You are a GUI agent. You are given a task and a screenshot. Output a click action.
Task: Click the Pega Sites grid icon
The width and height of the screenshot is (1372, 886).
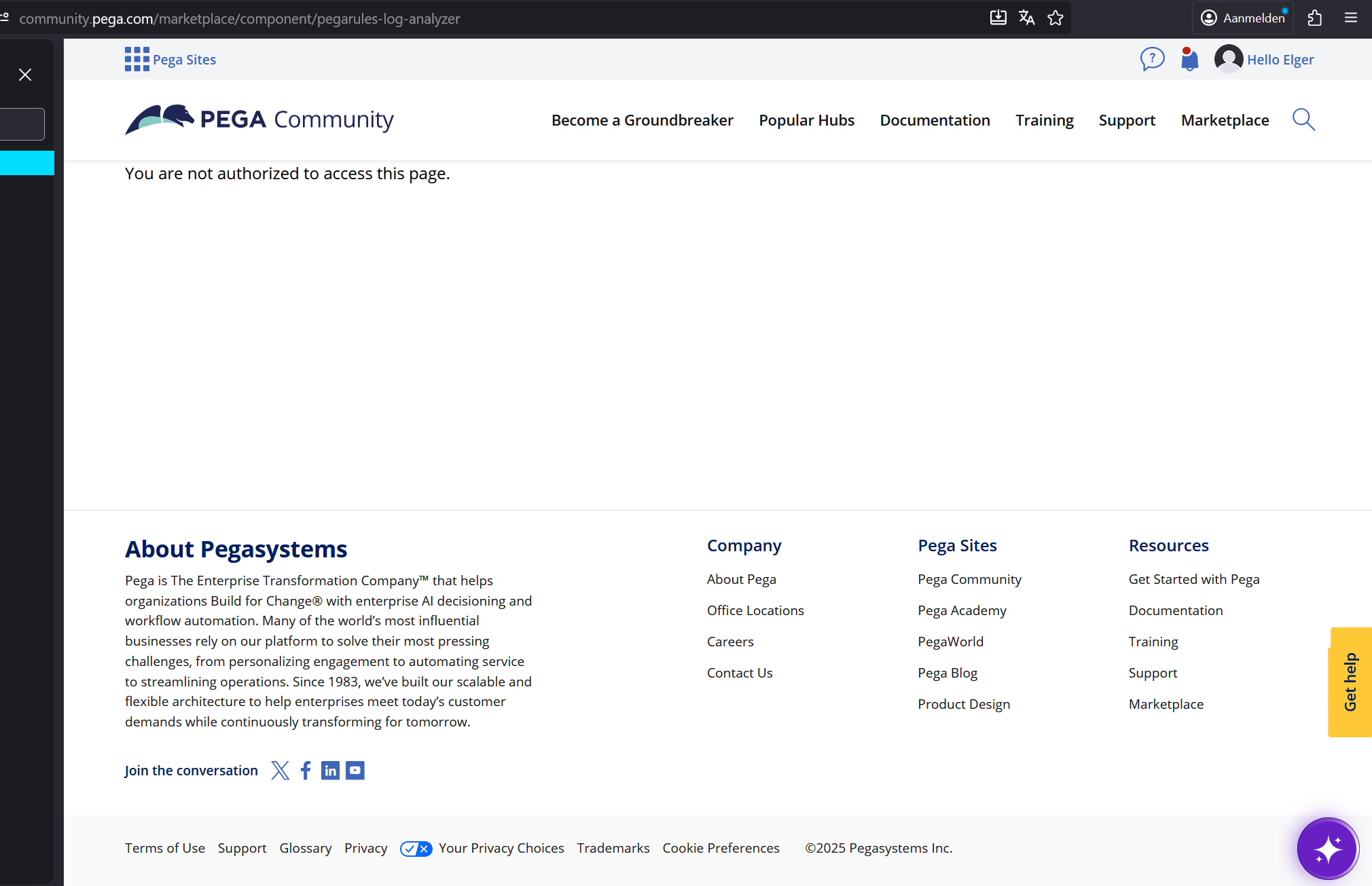click(137, 58)
